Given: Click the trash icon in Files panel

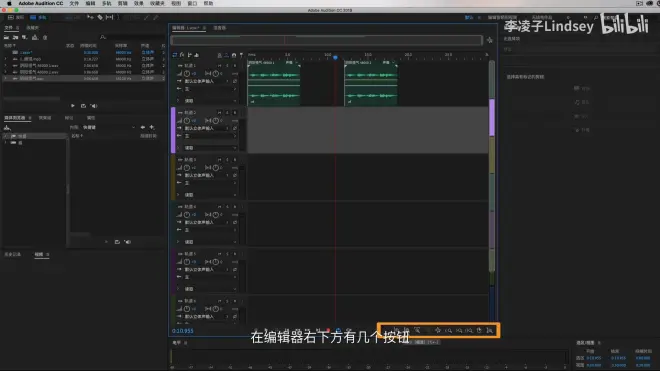Looking at the screenshot, I should 45,37.
